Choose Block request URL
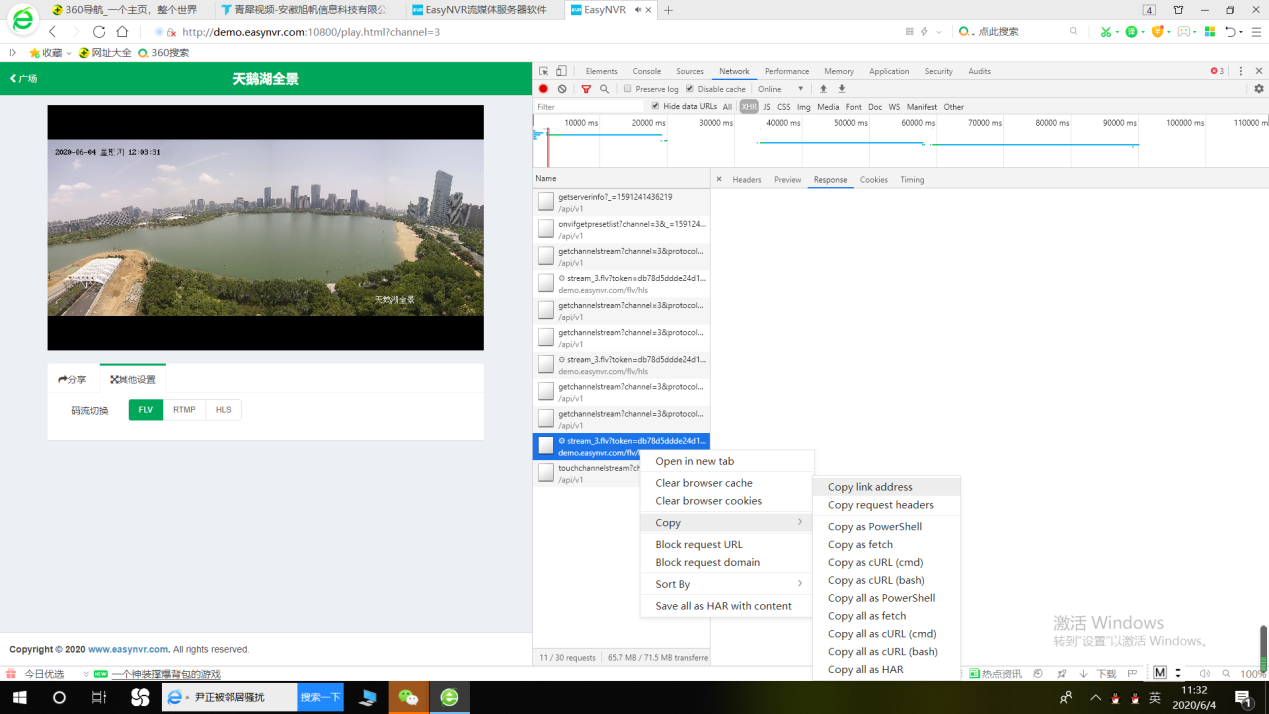This screenshot has height=714, width=1269. point(725,544)
